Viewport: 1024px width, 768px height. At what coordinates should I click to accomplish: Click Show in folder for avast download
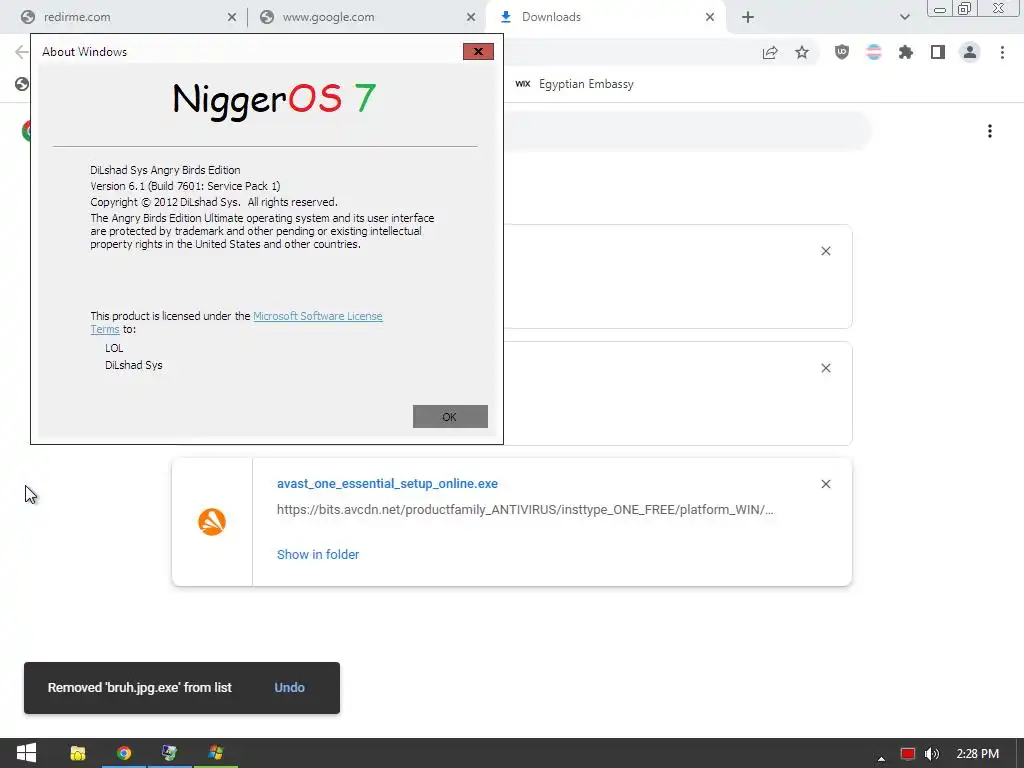pyautogui.click(x=318, y=554)
